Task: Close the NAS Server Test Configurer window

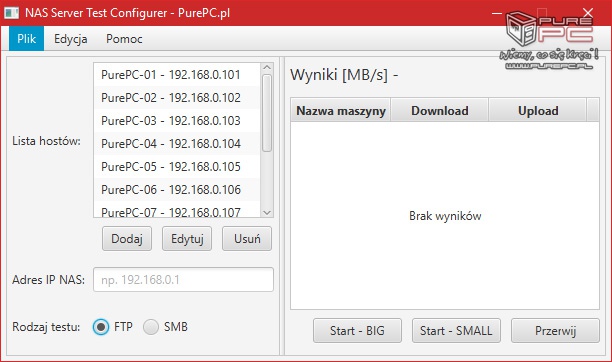Action: pyautogui.click(x=588, y=13)
